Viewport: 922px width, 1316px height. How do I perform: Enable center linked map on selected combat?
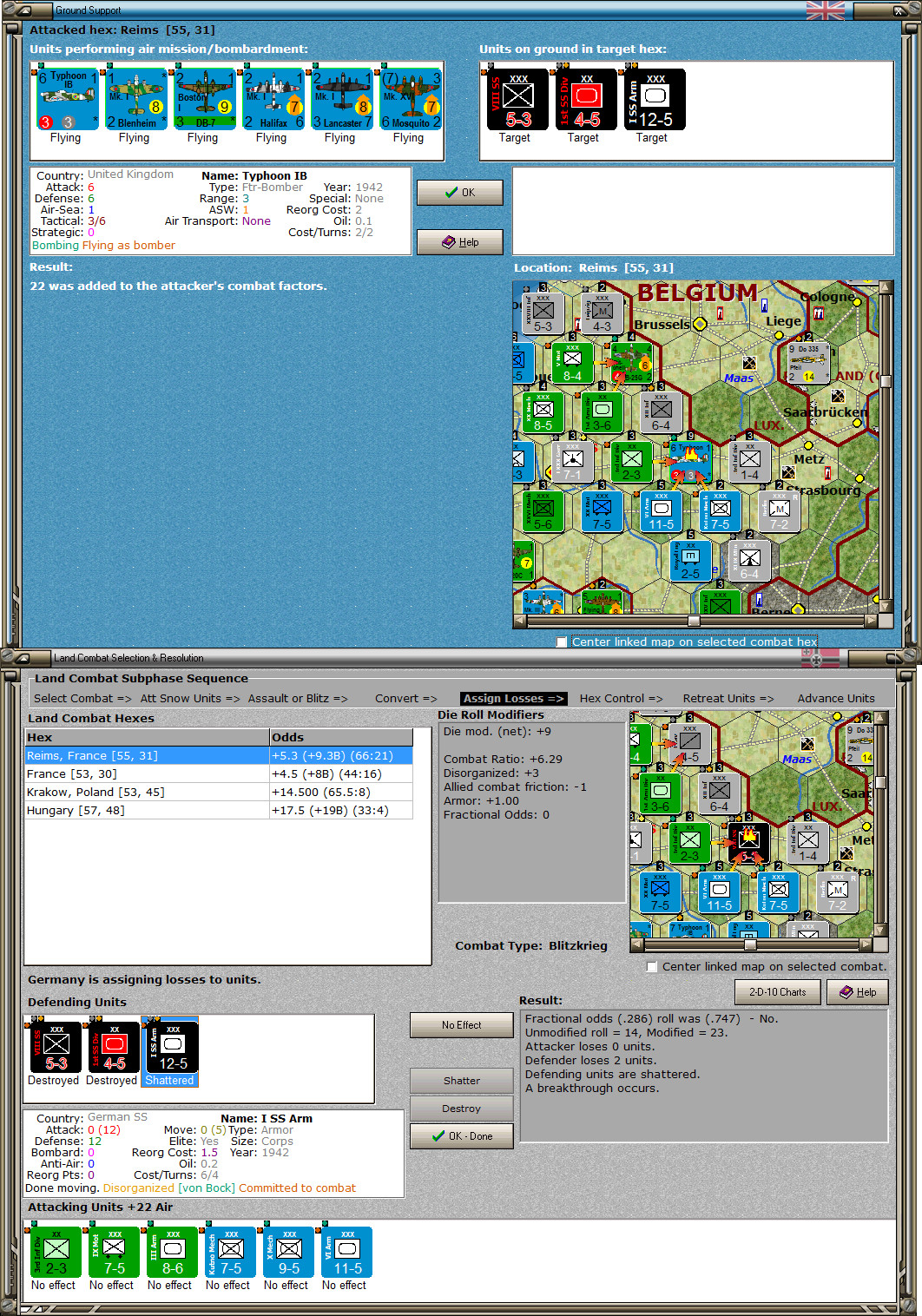point(652,966)
